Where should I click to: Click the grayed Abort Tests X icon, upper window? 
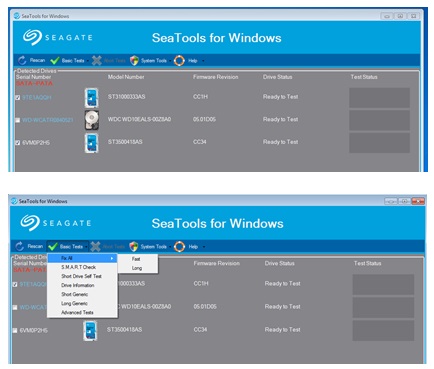[97, 60]
